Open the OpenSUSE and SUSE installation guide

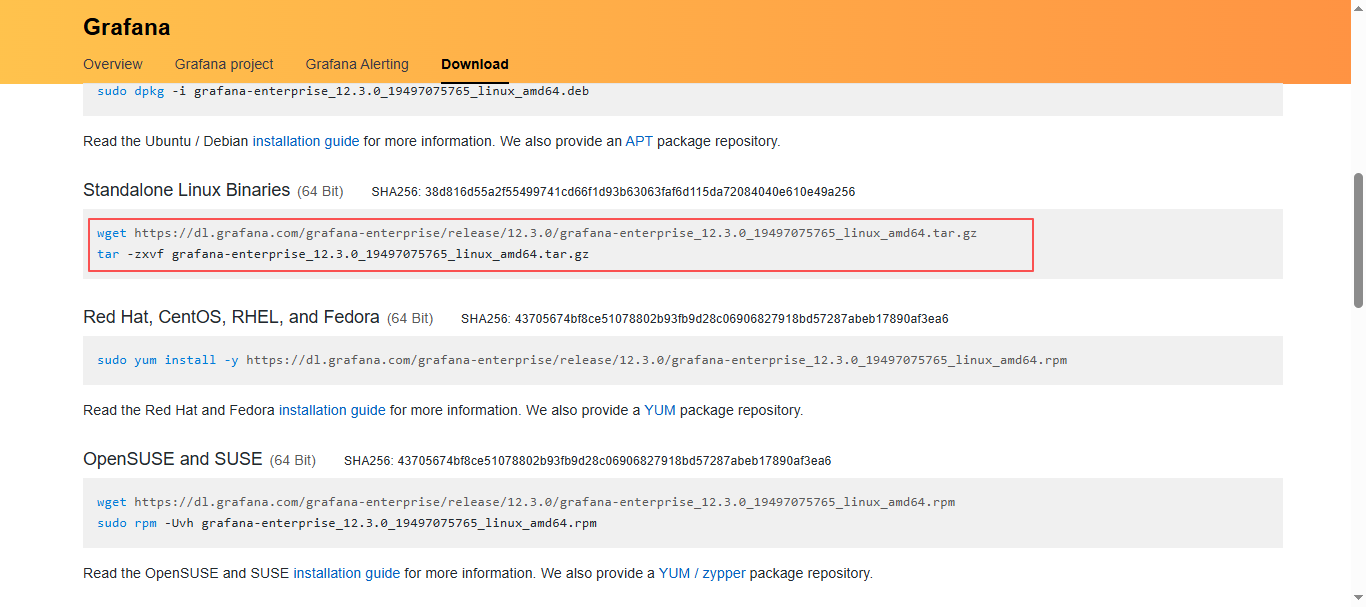[346, 573]
